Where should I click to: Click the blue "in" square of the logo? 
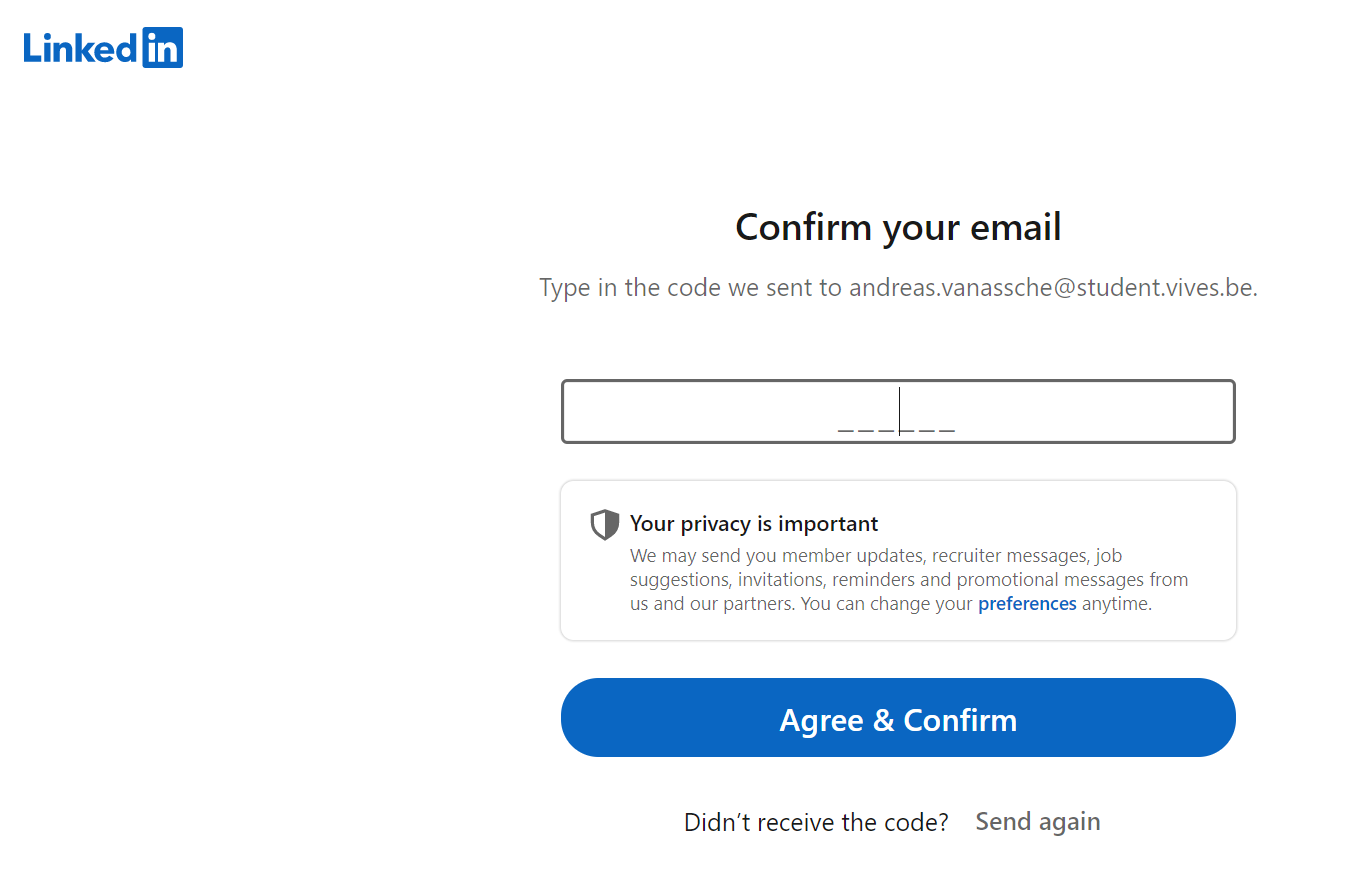[x=163, y=47]
